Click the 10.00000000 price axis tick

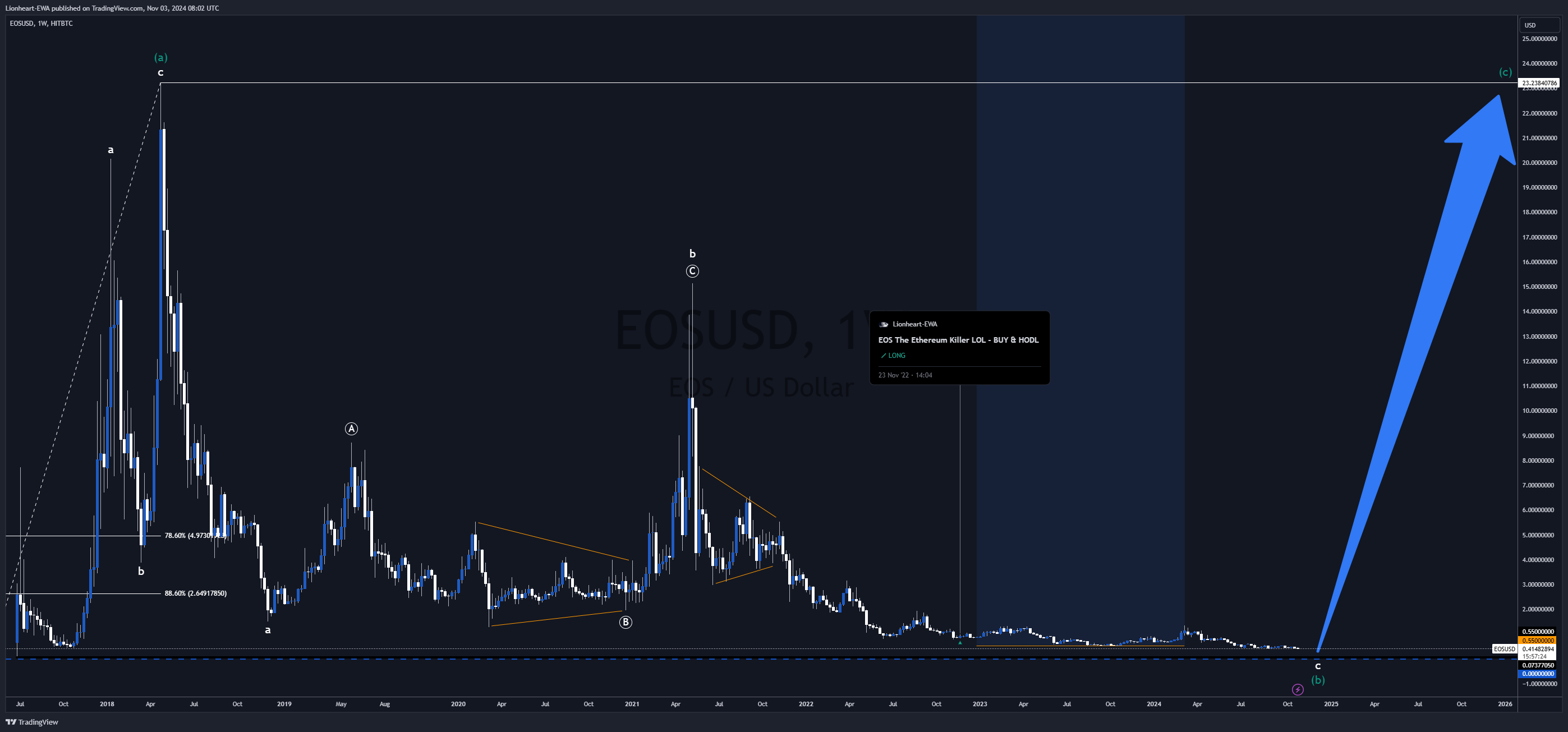point(1539,411)
